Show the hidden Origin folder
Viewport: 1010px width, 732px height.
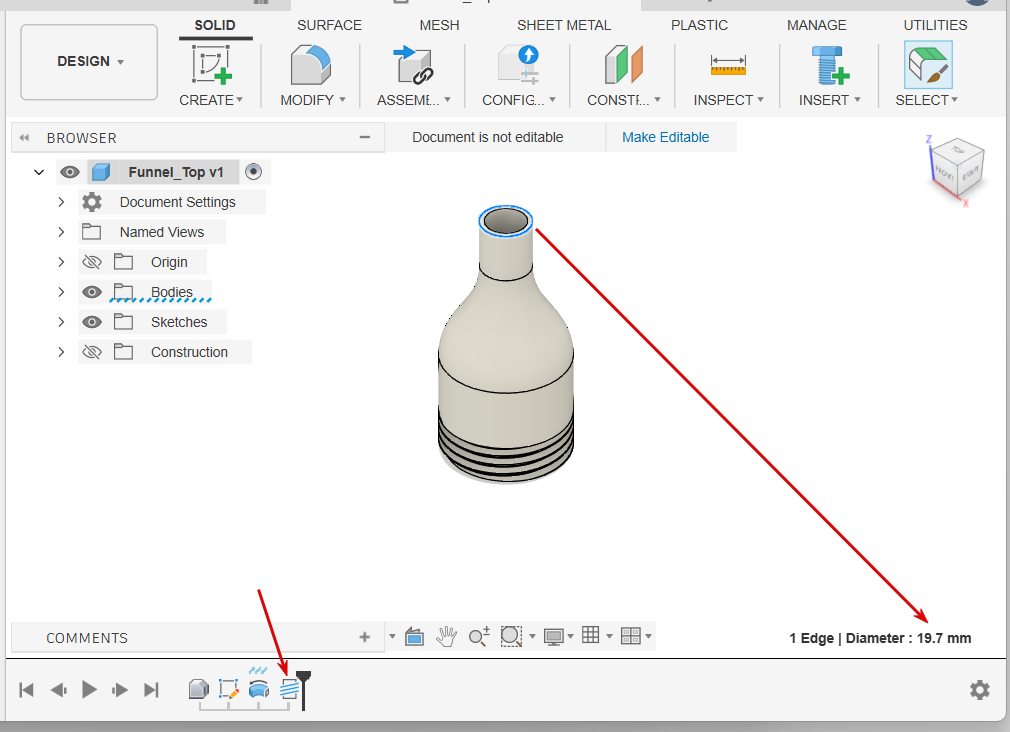[x=92, y=262]
